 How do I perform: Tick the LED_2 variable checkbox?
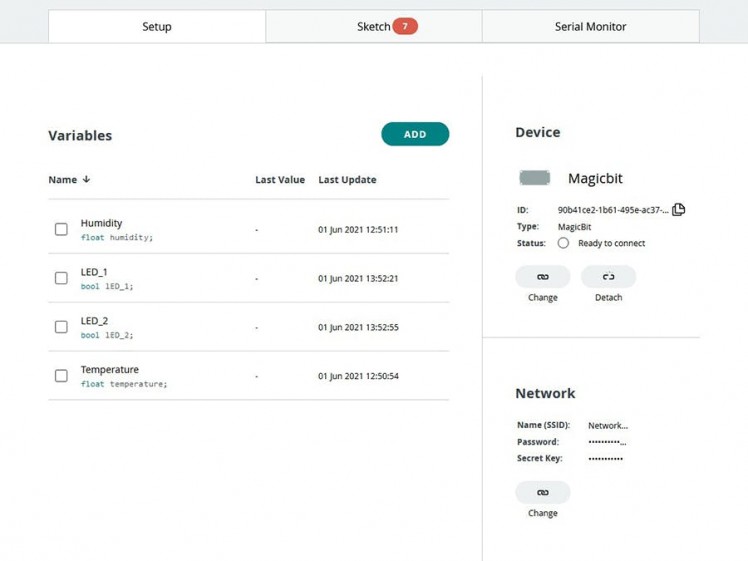(61, 327)
